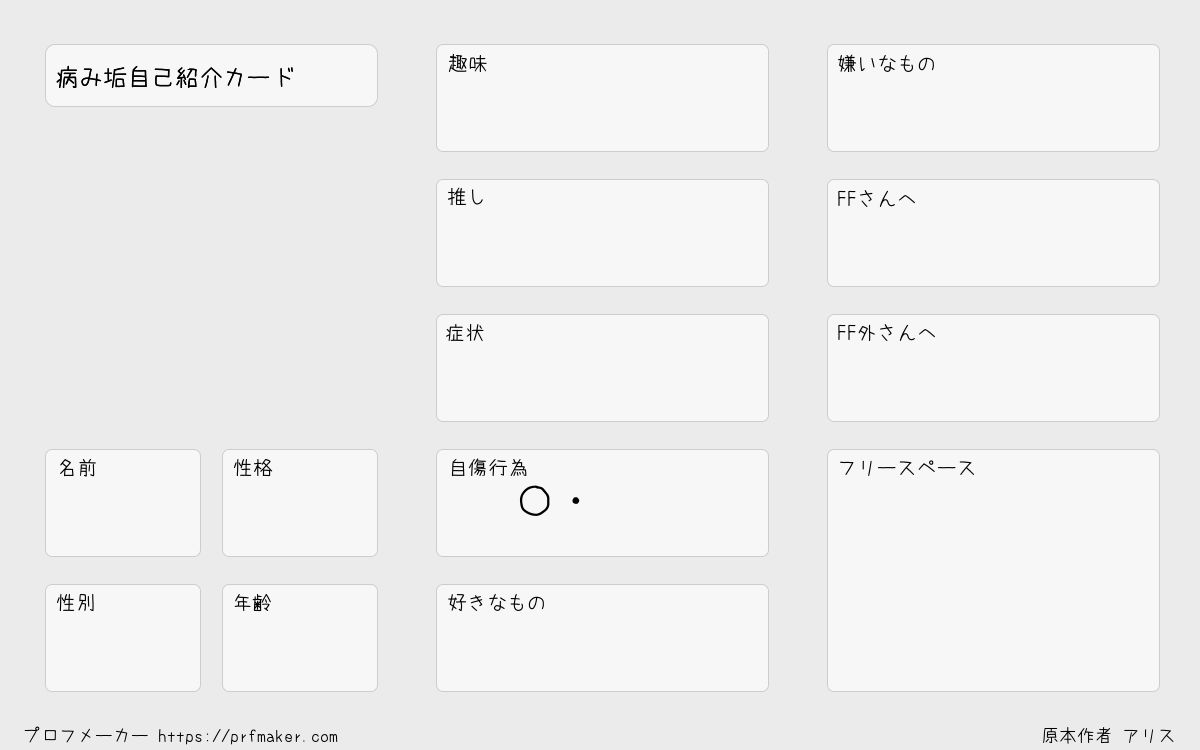
Task: Click the 性別 input box
Action: coord(123,638)
